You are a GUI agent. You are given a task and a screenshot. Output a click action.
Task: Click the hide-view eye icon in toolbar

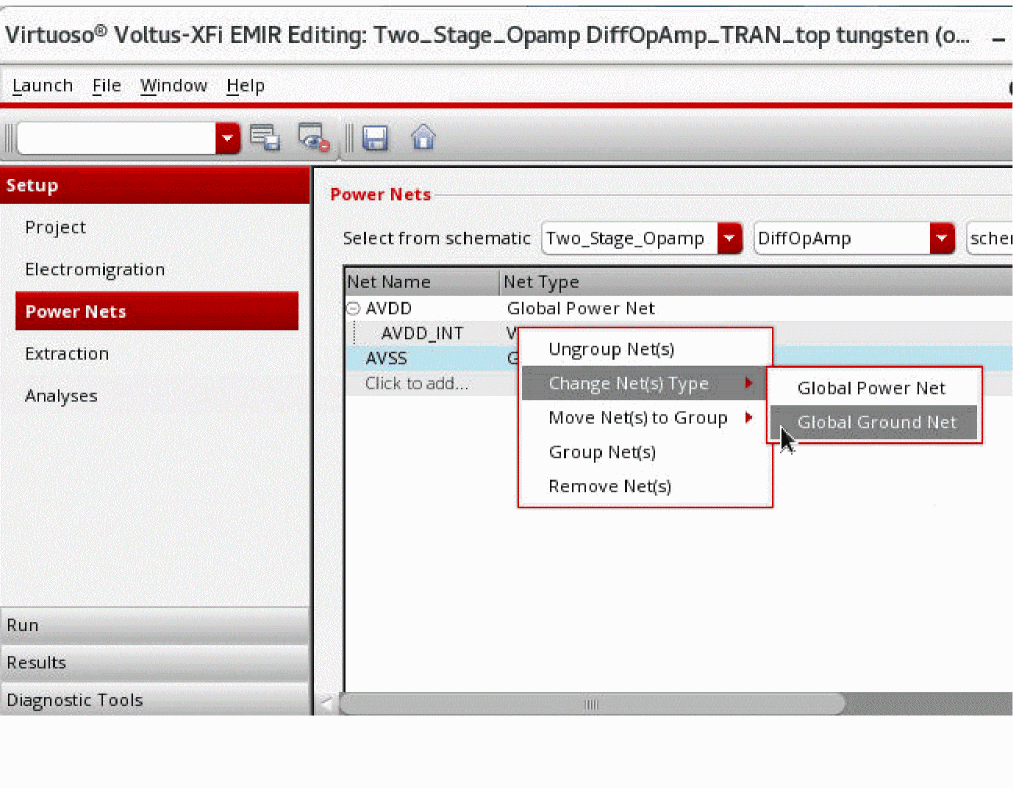click(314, 138)
